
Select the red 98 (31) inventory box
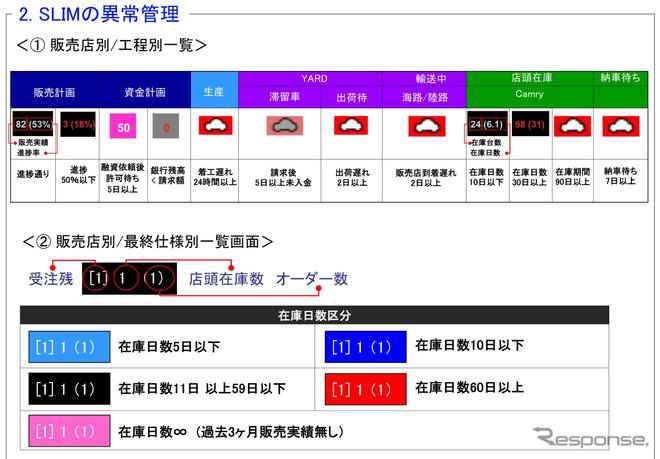coord(530,124)
